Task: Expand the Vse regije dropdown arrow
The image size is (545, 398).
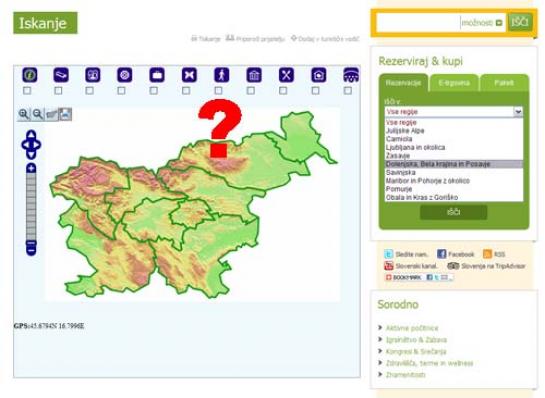Action: 518,112
